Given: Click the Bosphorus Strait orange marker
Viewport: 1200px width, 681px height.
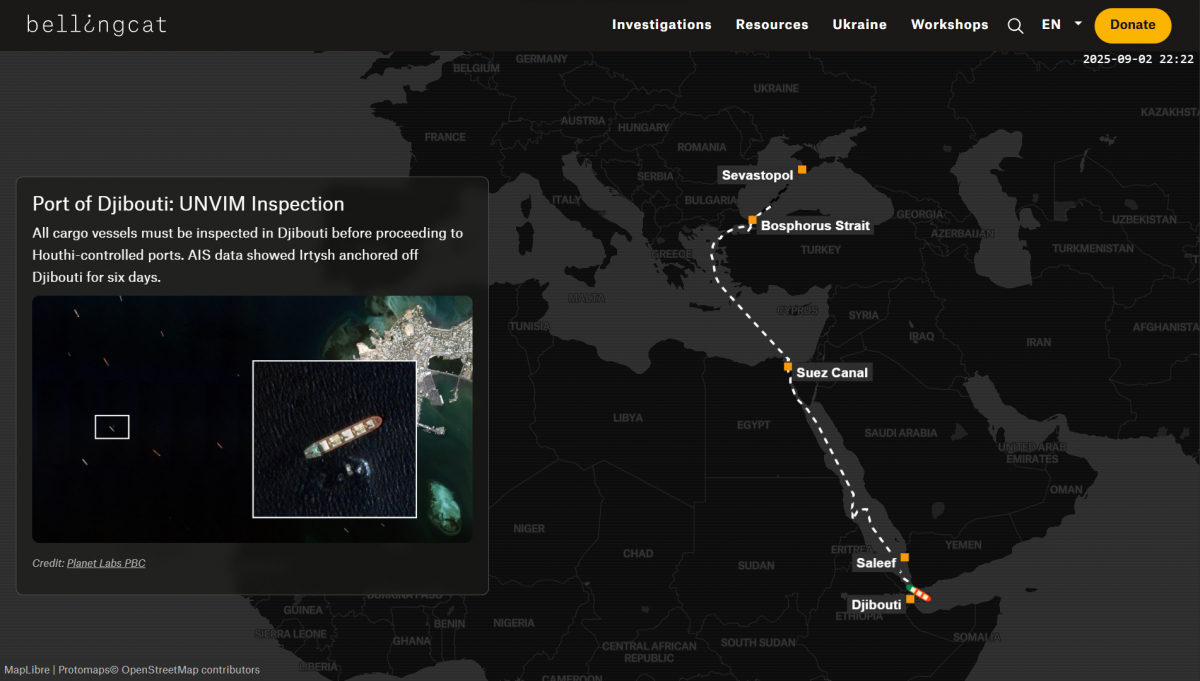Looking at the screenshot, I should pos(753,220).
